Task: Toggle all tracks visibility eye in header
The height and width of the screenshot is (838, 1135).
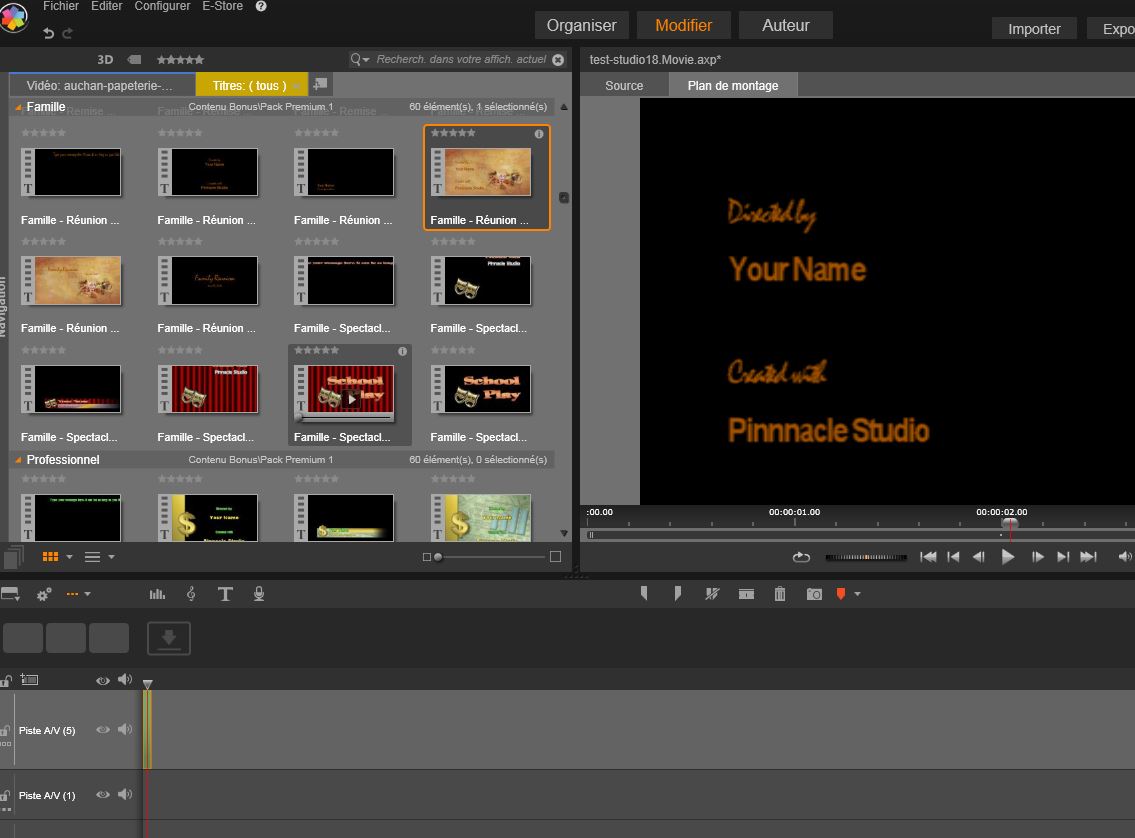Action: (x=103, y=680)
